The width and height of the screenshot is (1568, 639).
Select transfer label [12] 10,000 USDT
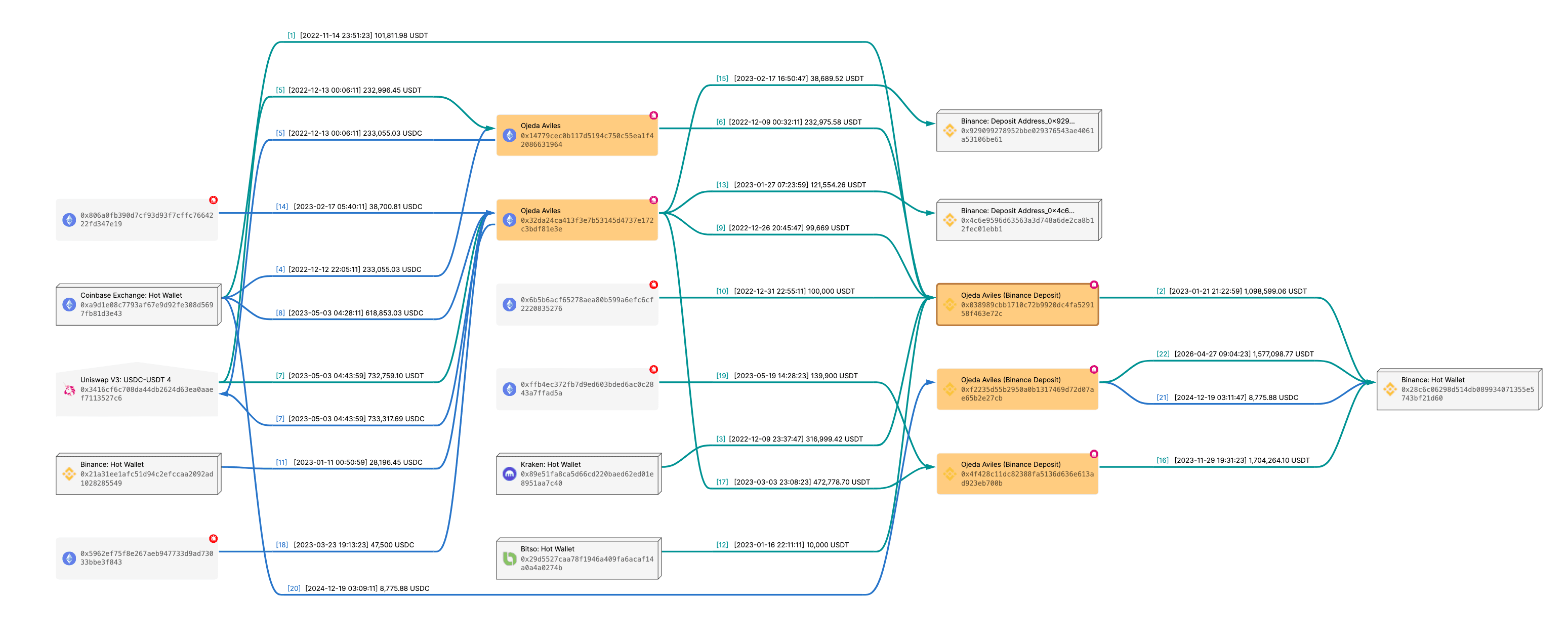pyautogui.click(x=782, y=545)
